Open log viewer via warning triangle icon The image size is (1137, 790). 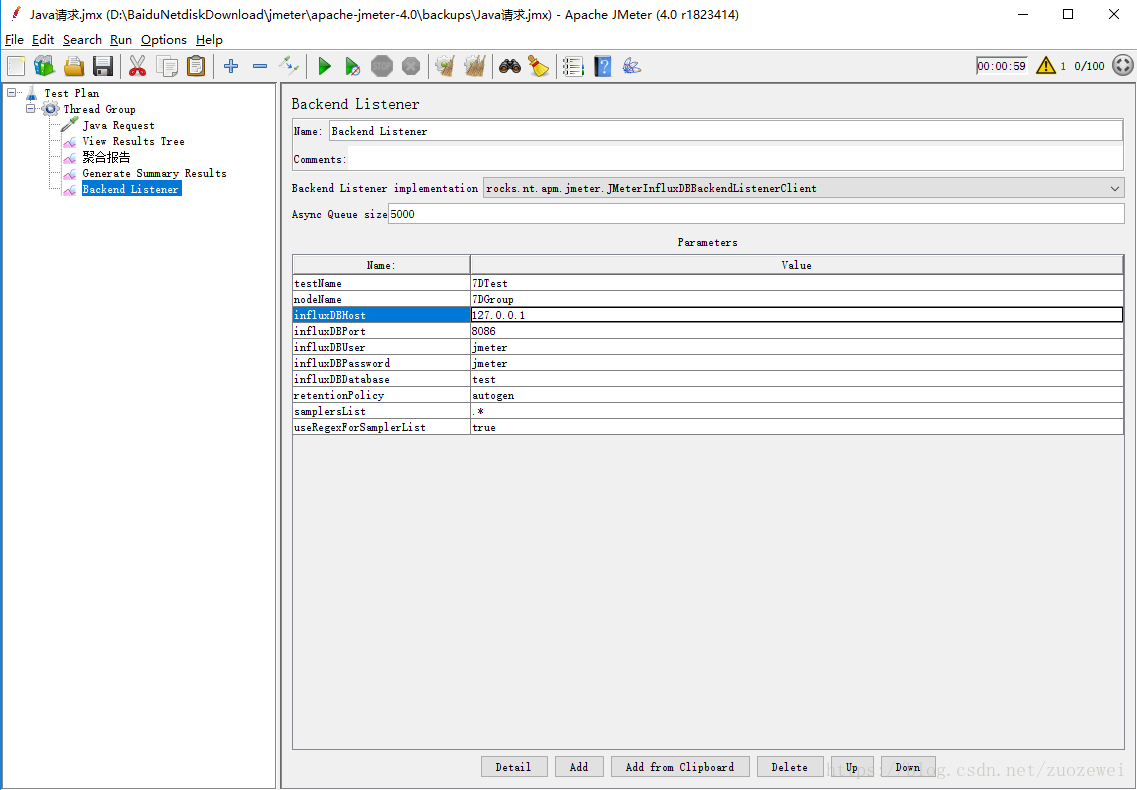point(1046,65)
